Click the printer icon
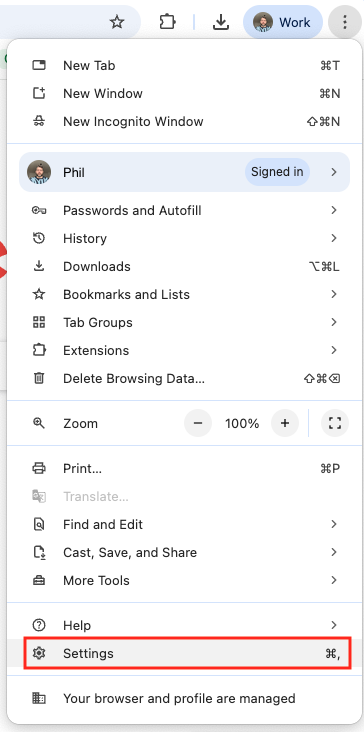The width and height of the screenshot is (364, 732). [x=39, y=468]
